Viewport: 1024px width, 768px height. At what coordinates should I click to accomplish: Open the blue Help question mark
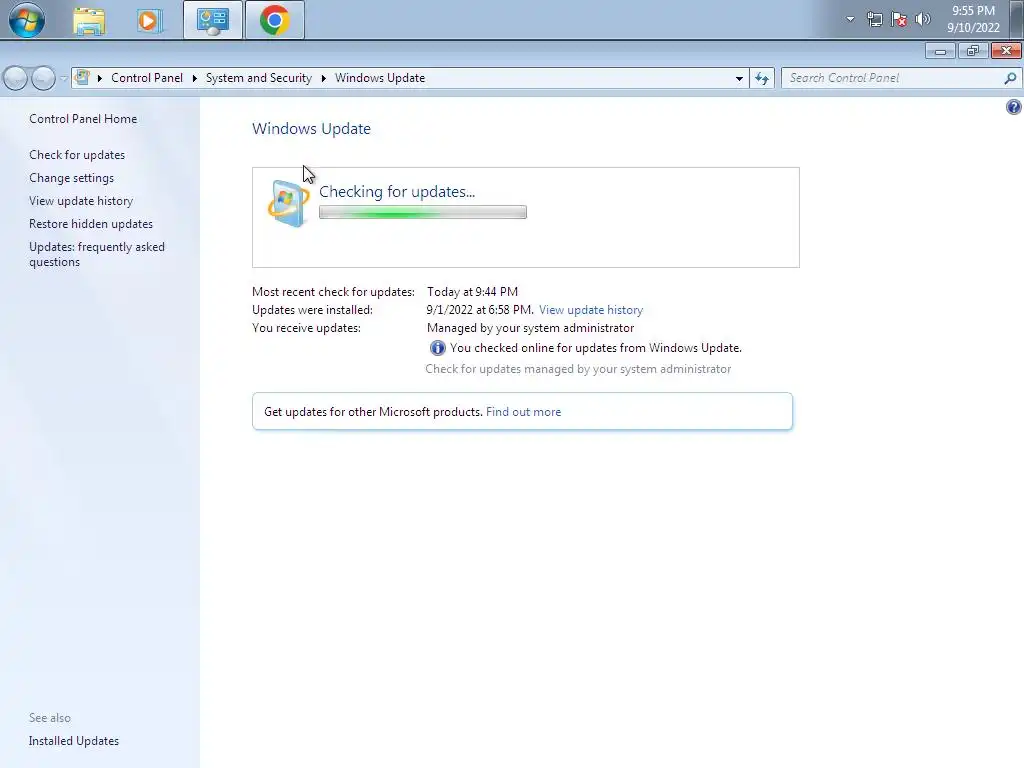(x=1014, y=107)
